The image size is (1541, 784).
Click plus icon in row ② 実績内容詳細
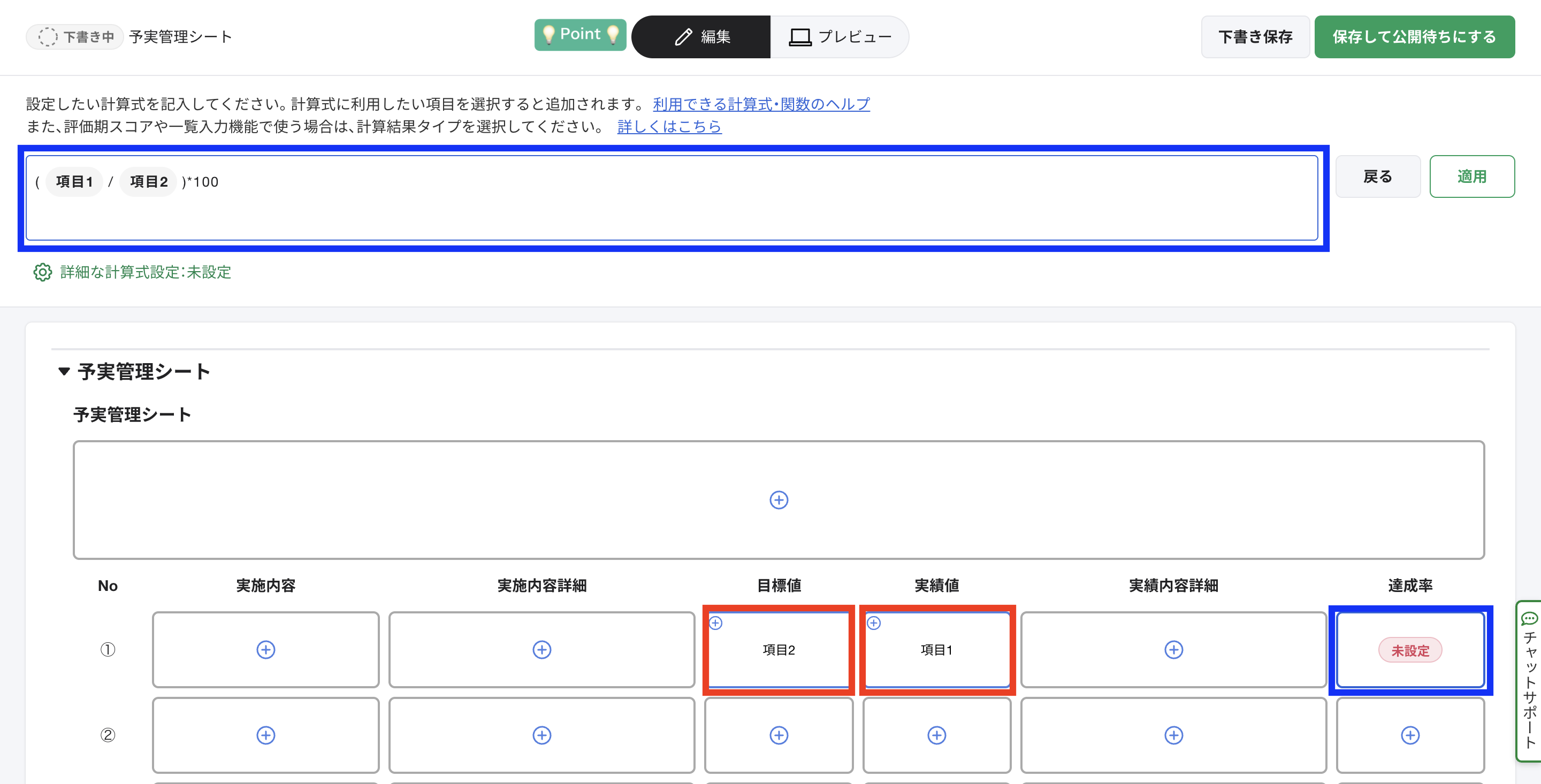pos(1173,735)
